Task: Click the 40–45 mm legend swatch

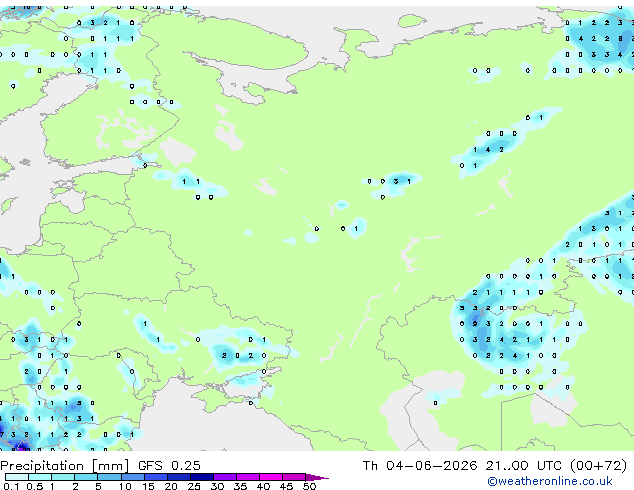Action: click(x=271, y=477)
